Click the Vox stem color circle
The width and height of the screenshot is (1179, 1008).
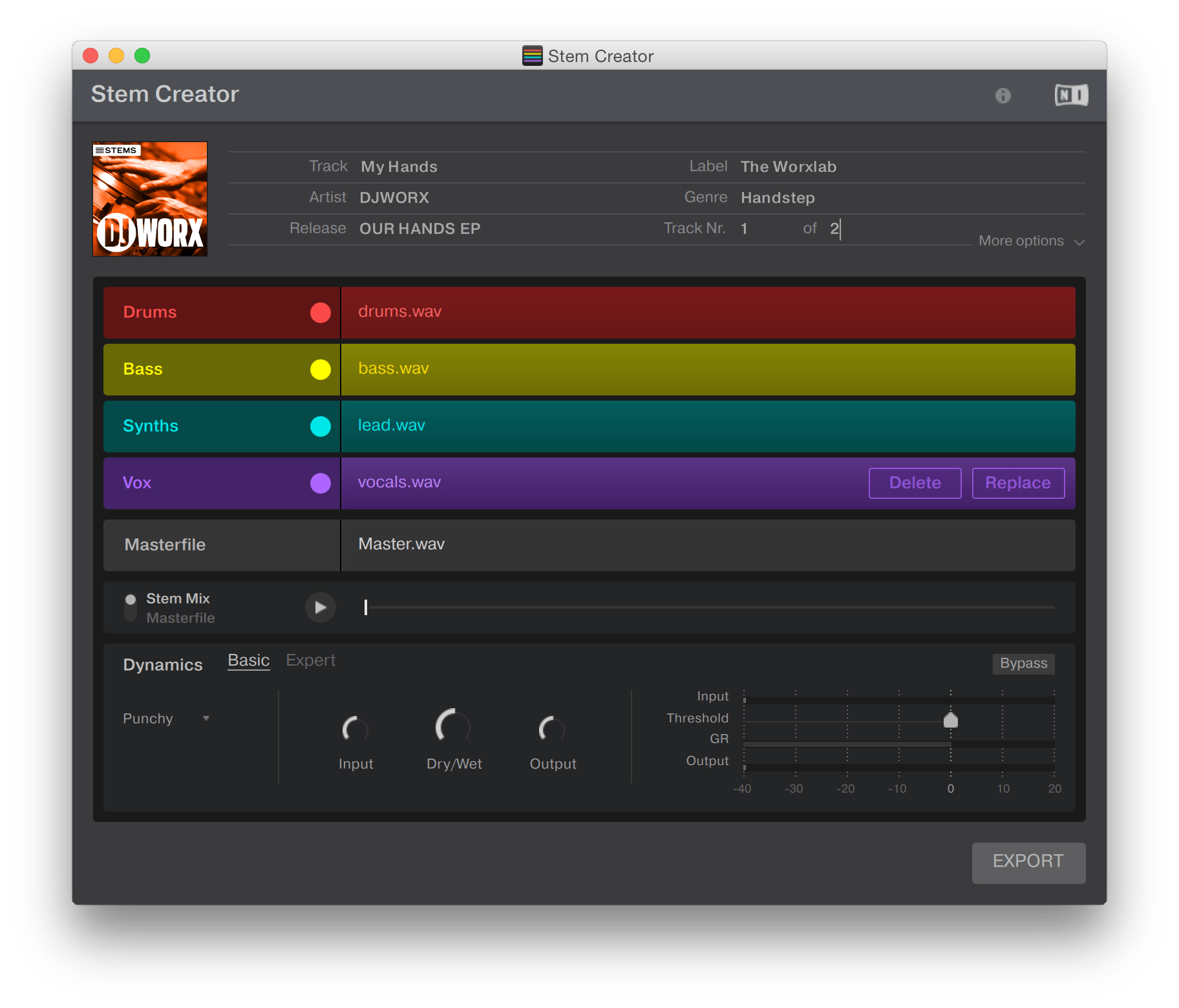[x=320, y=483]
